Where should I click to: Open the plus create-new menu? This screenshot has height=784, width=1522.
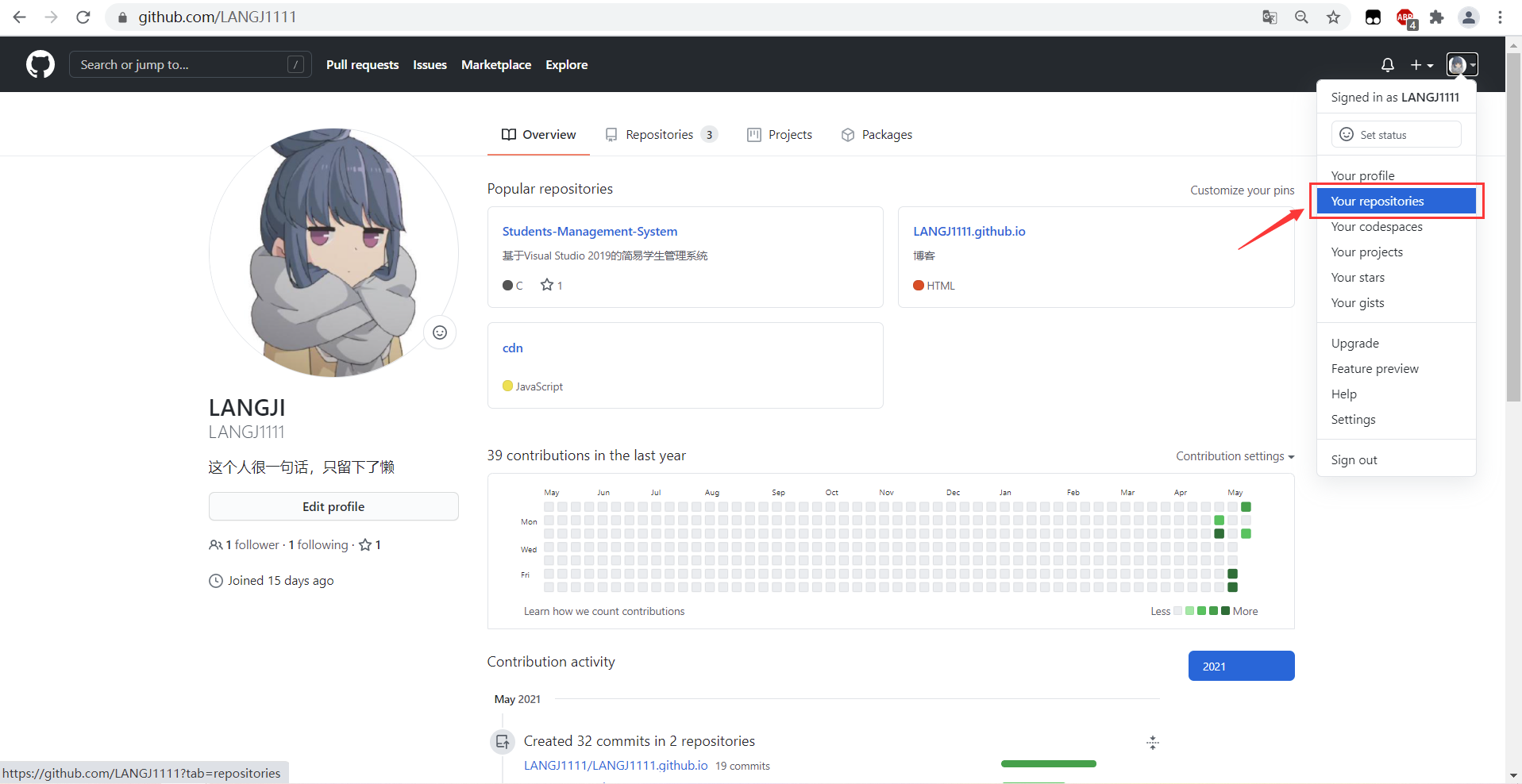click(x=1421, y=65)
